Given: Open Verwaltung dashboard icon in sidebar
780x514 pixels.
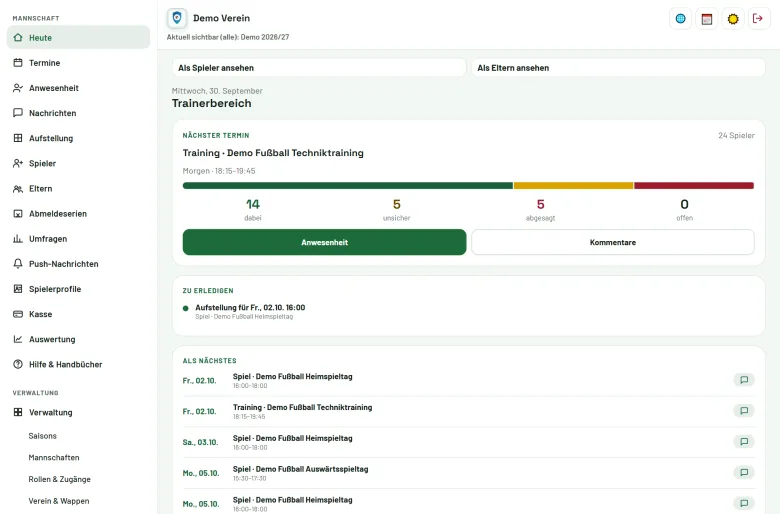Looking at the screenshot, I should coord(18,412).
